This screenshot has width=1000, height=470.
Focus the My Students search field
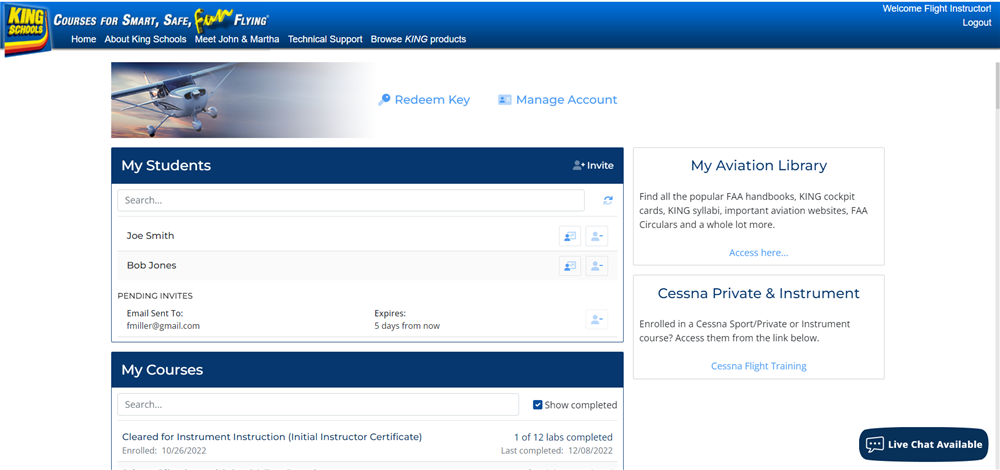coord(351,200)
